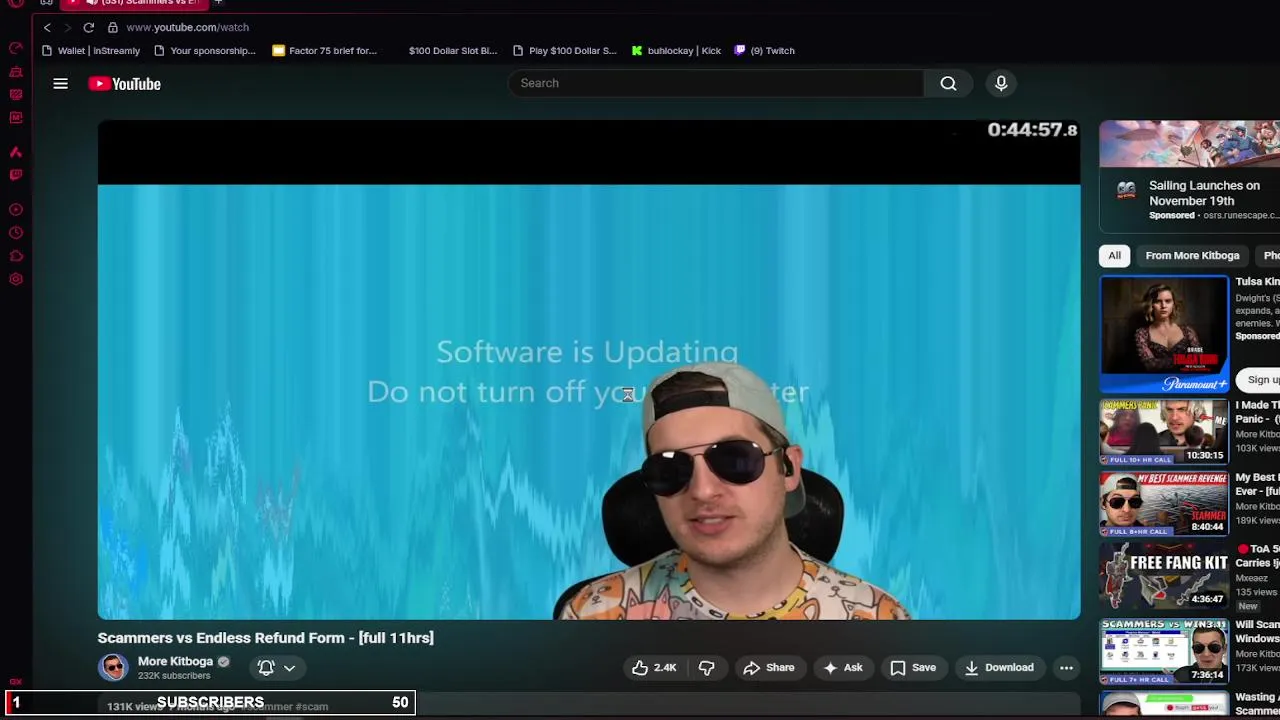Viewport: 1280px width, 720px height.
Task: Click the Share button
Action: 769,668
